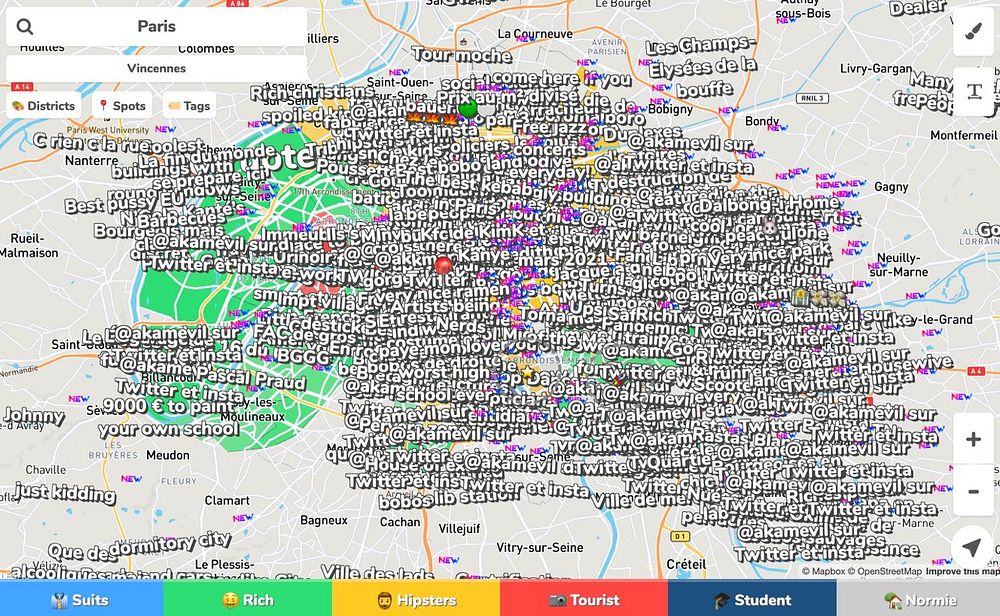Toggle the Districts filter

43,106
